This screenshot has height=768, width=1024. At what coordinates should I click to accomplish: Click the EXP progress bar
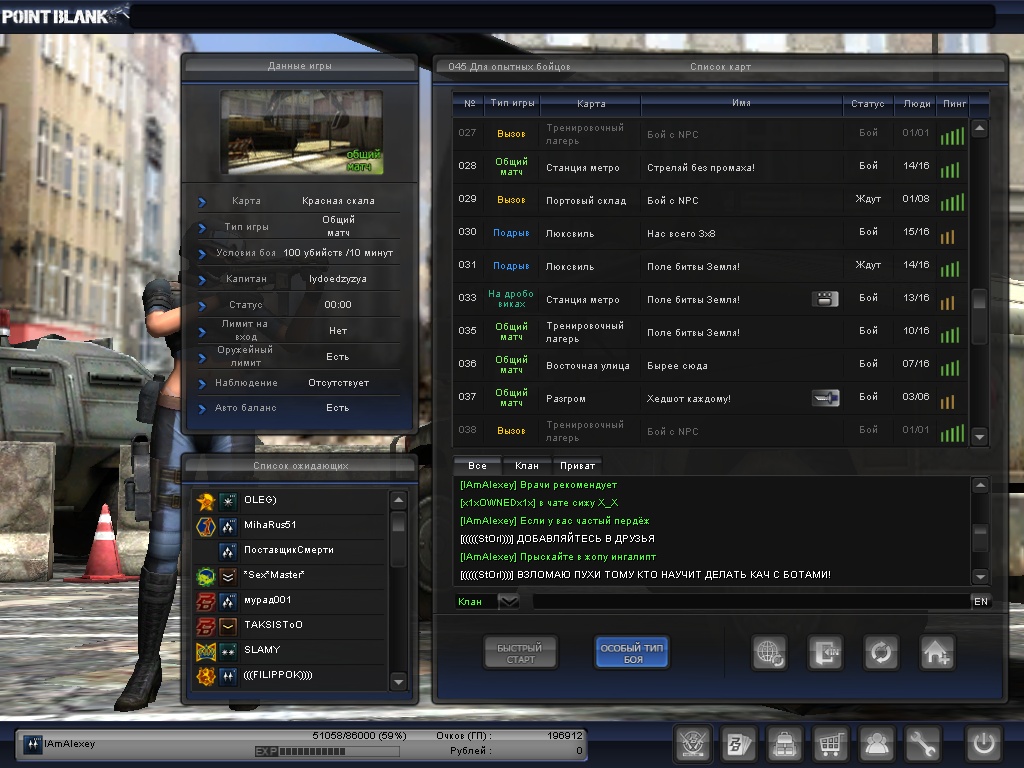pyautogui.click(x=327, y=752)
